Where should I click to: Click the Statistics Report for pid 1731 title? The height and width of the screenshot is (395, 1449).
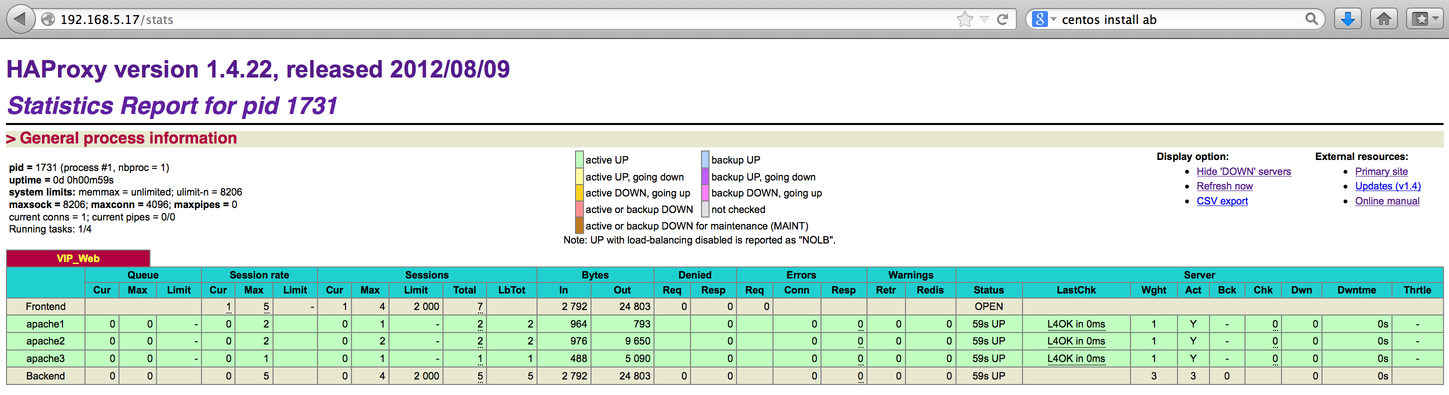(x=172, y=105)
